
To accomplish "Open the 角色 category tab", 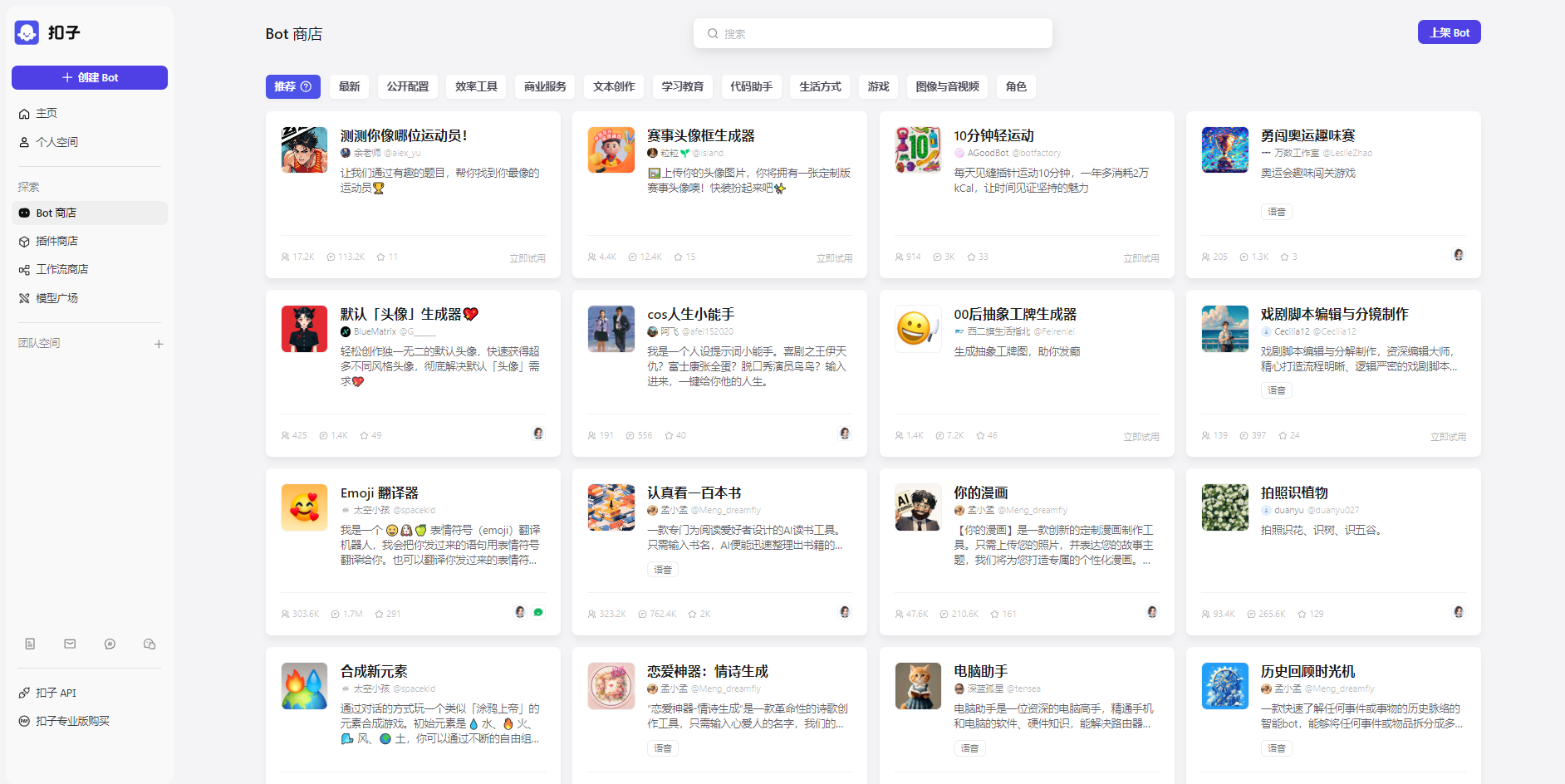I will (x=1016, y=86).
